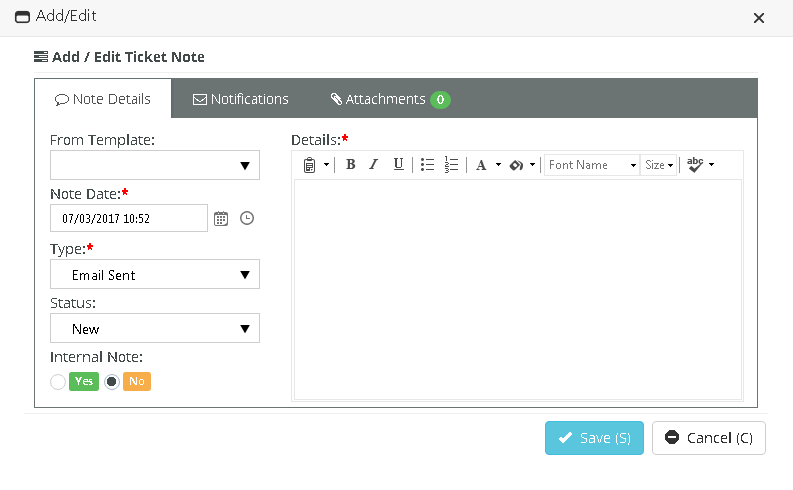Click into the Note Date field
This screenshot has height=490, width=793.
click(129, 218)
